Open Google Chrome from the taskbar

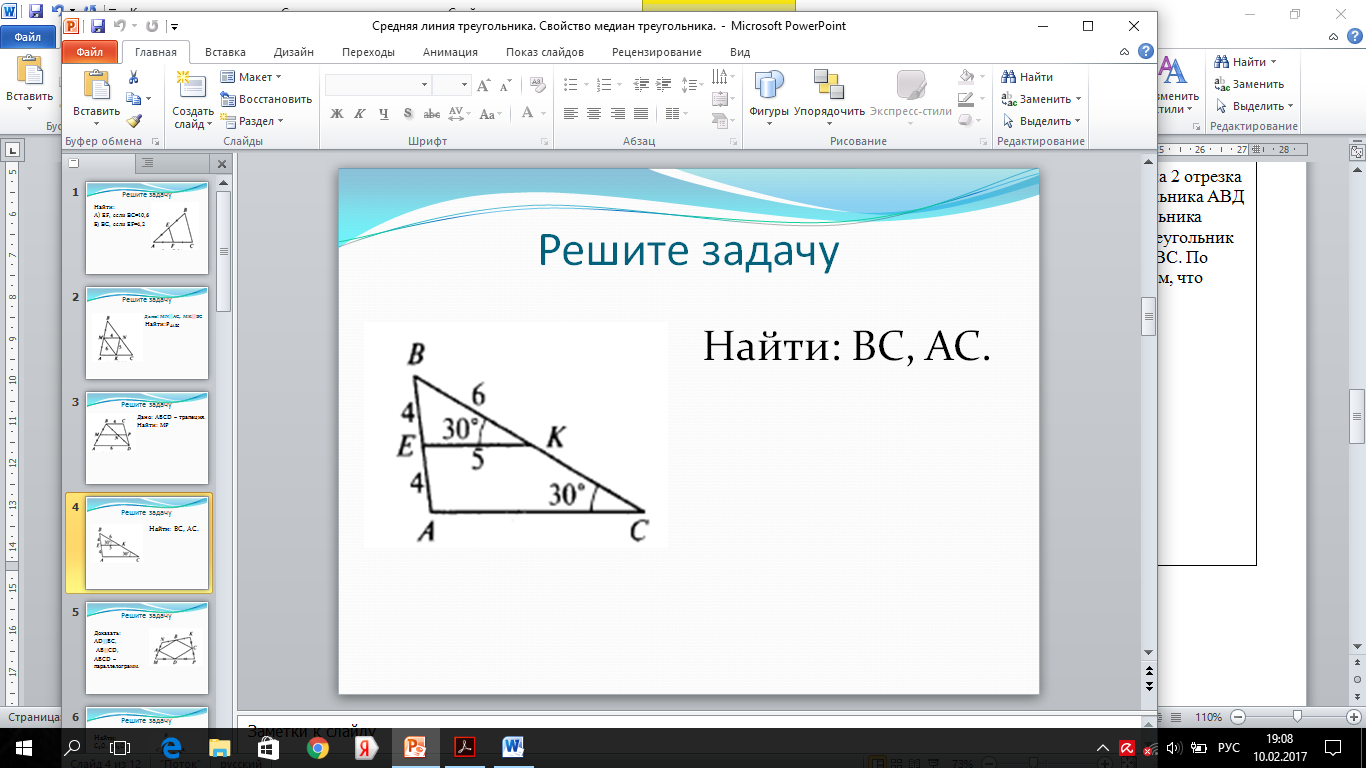tap(317, 747)
